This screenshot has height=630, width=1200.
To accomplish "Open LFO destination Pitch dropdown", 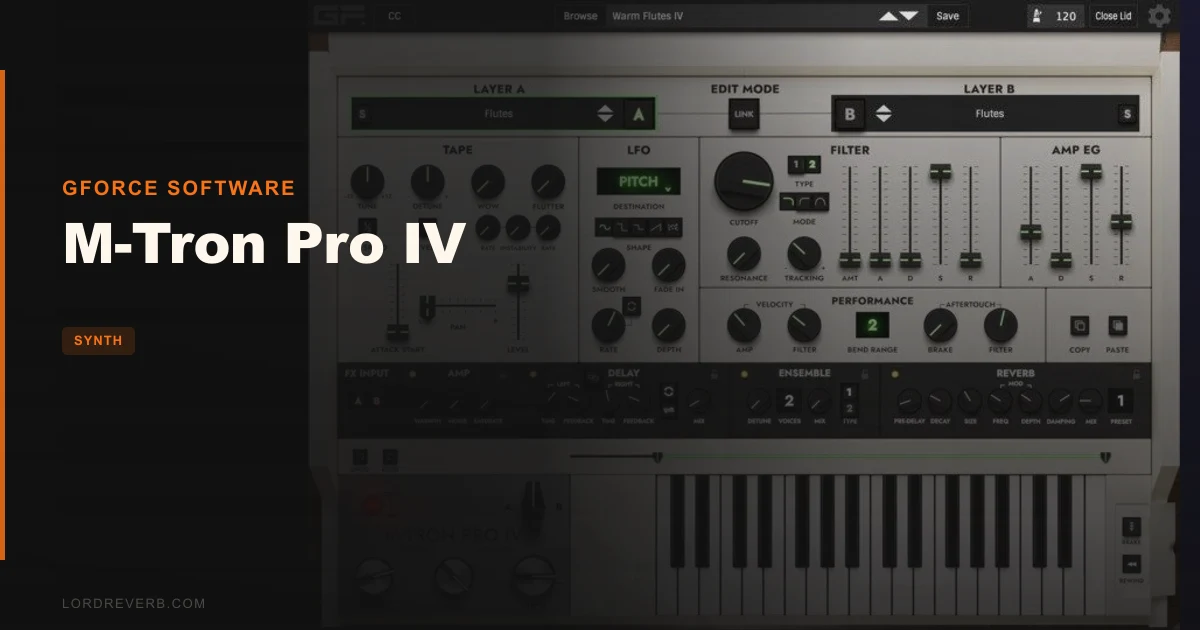I will pyautogui.click(x=638, y=182).
